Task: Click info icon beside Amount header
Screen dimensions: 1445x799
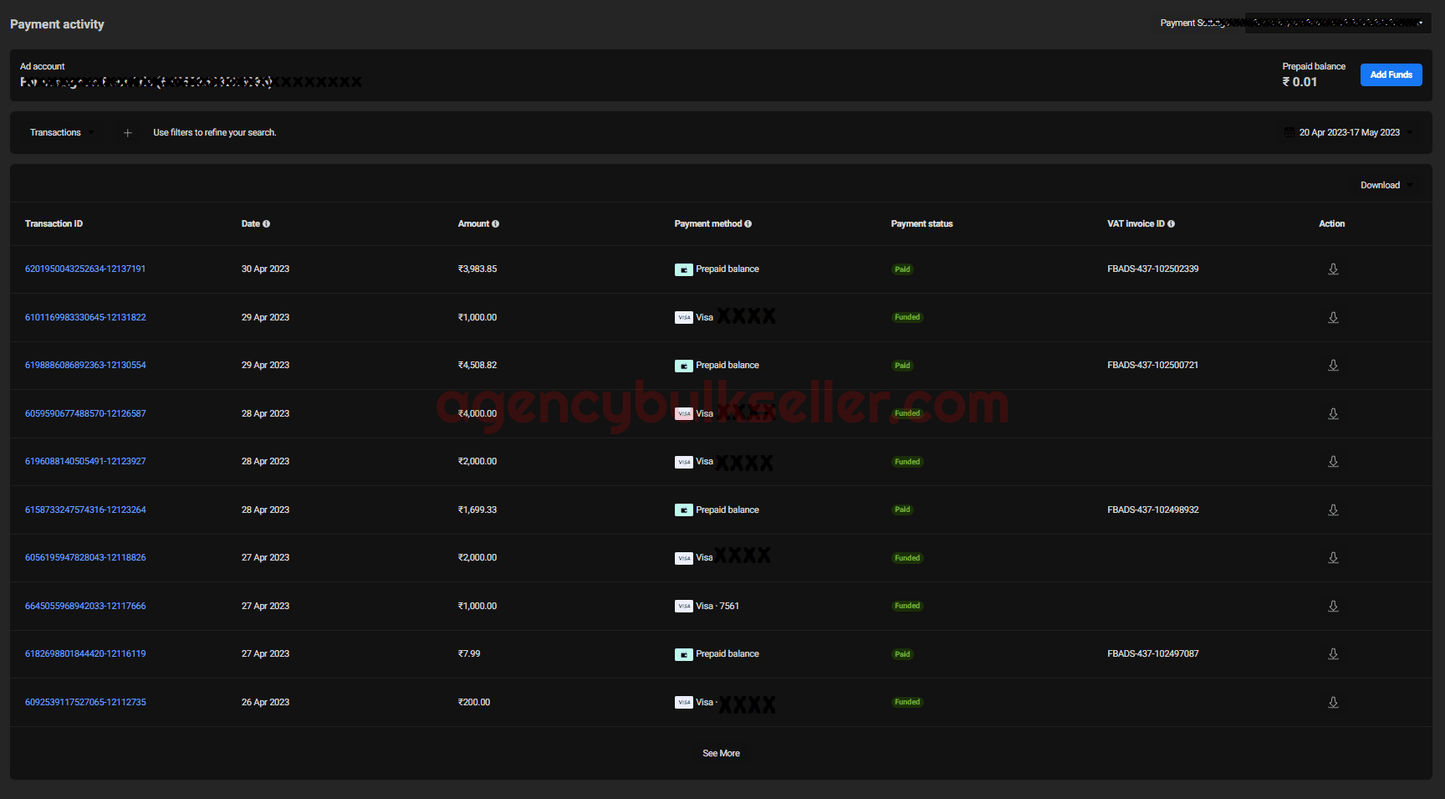Action: click(495, 224)
